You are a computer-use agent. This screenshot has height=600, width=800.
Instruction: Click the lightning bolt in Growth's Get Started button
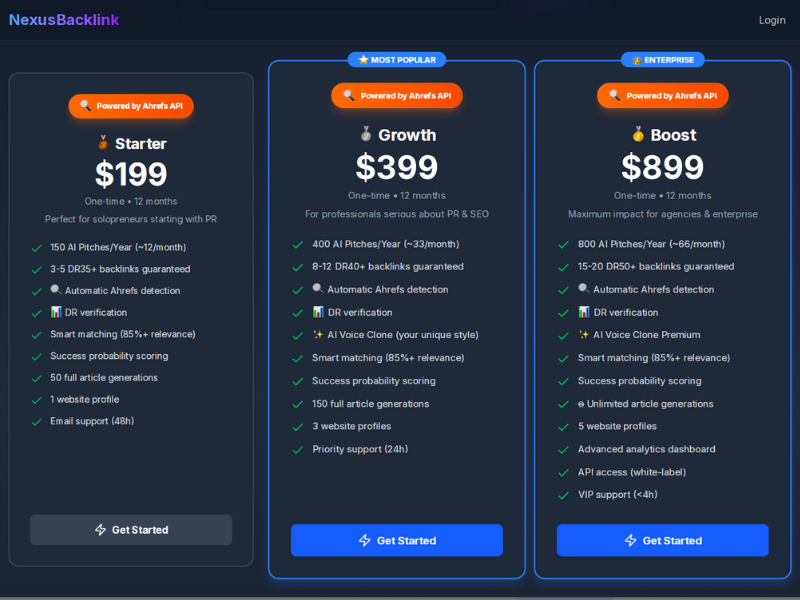pos(364,540)
